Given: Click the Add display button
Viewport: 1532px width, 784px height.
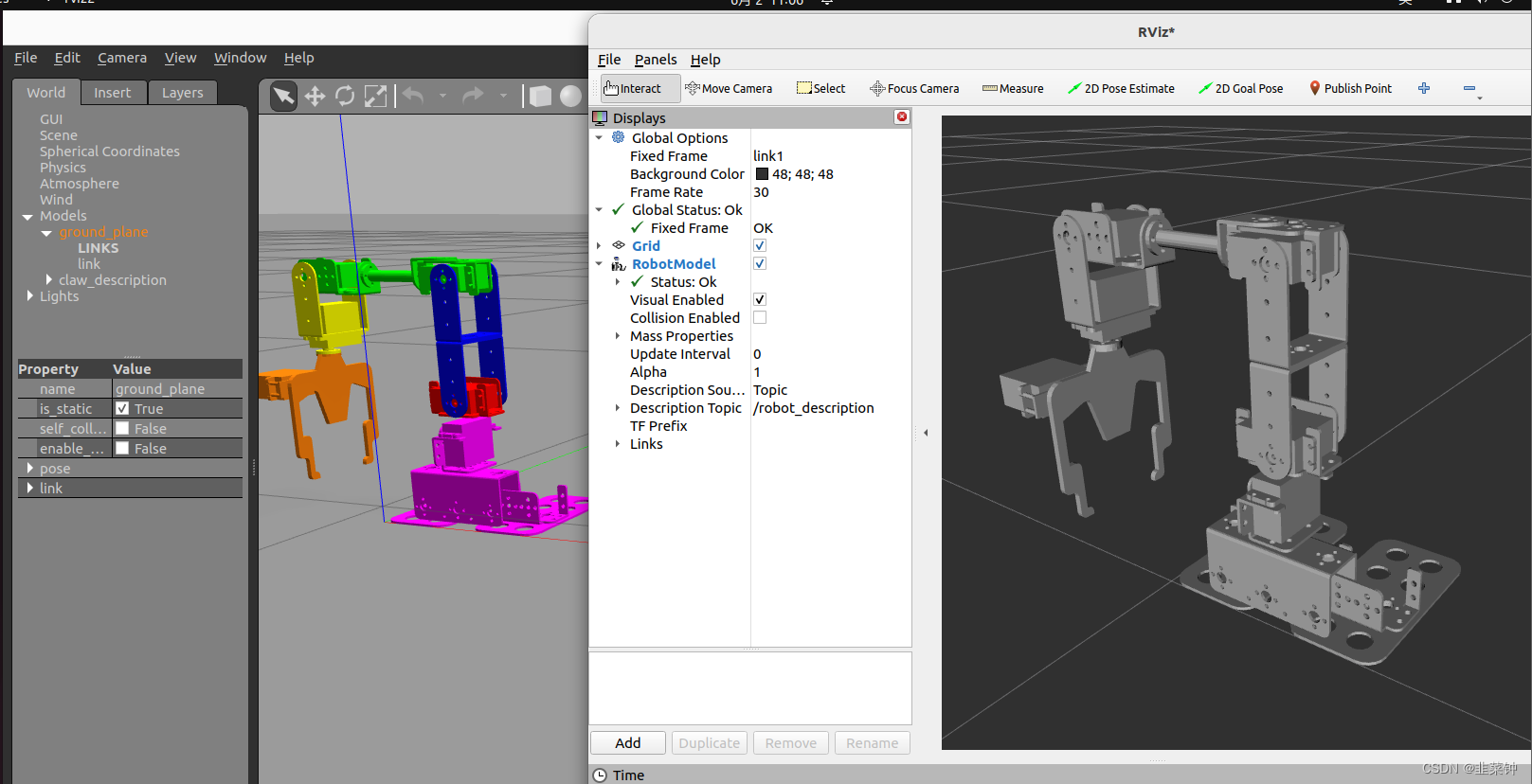Looking at the screenshot, I should (627, 743).
